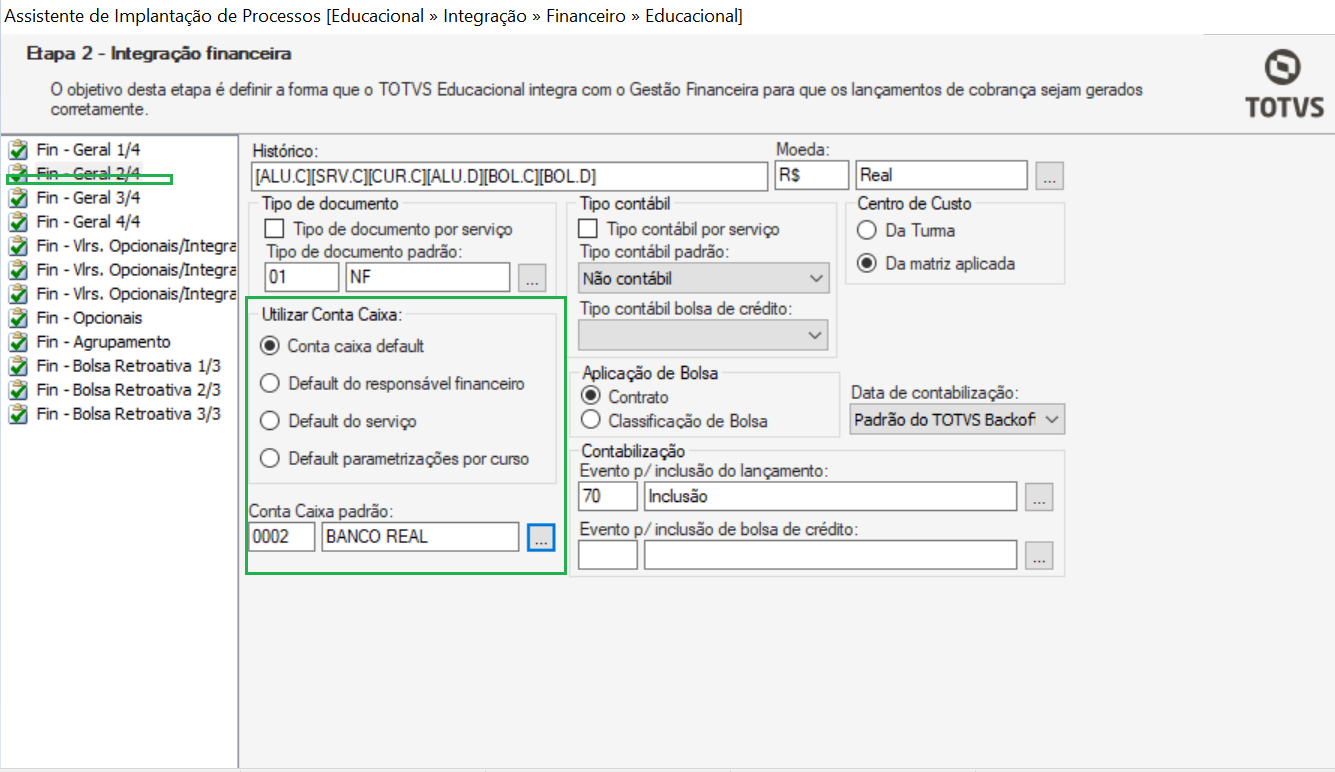Click the BANCO REAL account name field

click(x=421, y=537)
